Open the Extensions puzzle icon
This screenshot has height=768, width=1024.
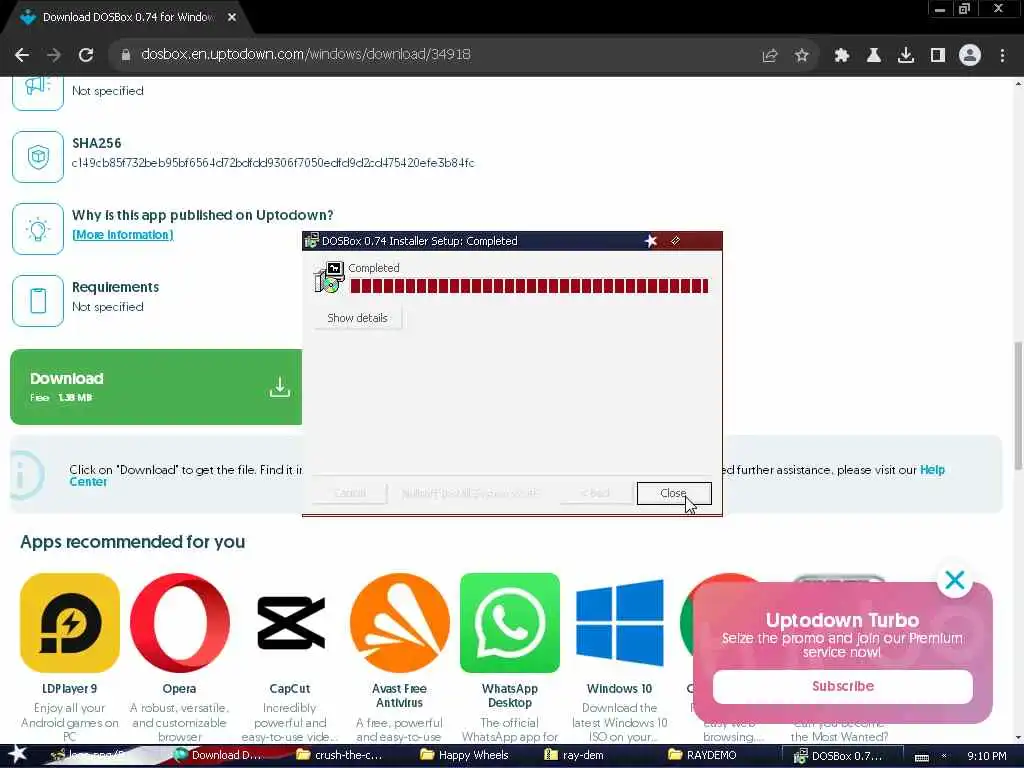pos(842,56)
